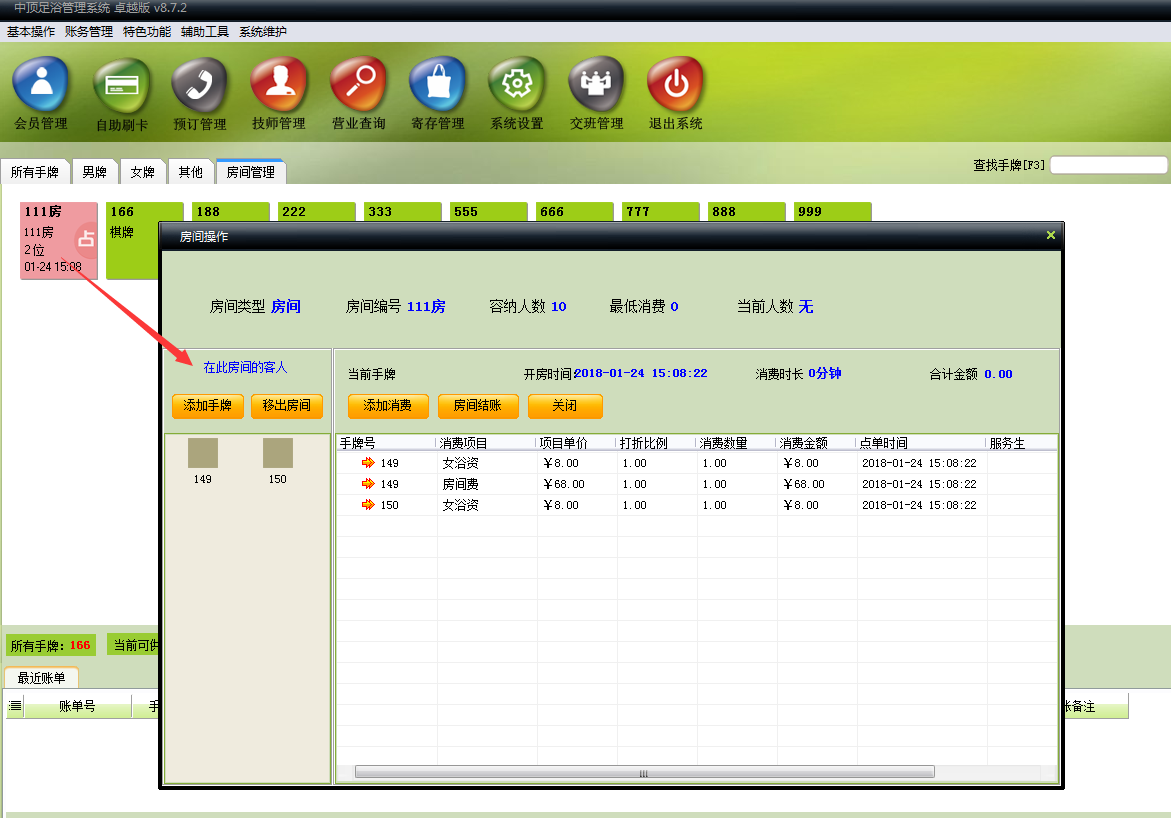
Task: Select room 666 card
Action: tap(574, 211)
